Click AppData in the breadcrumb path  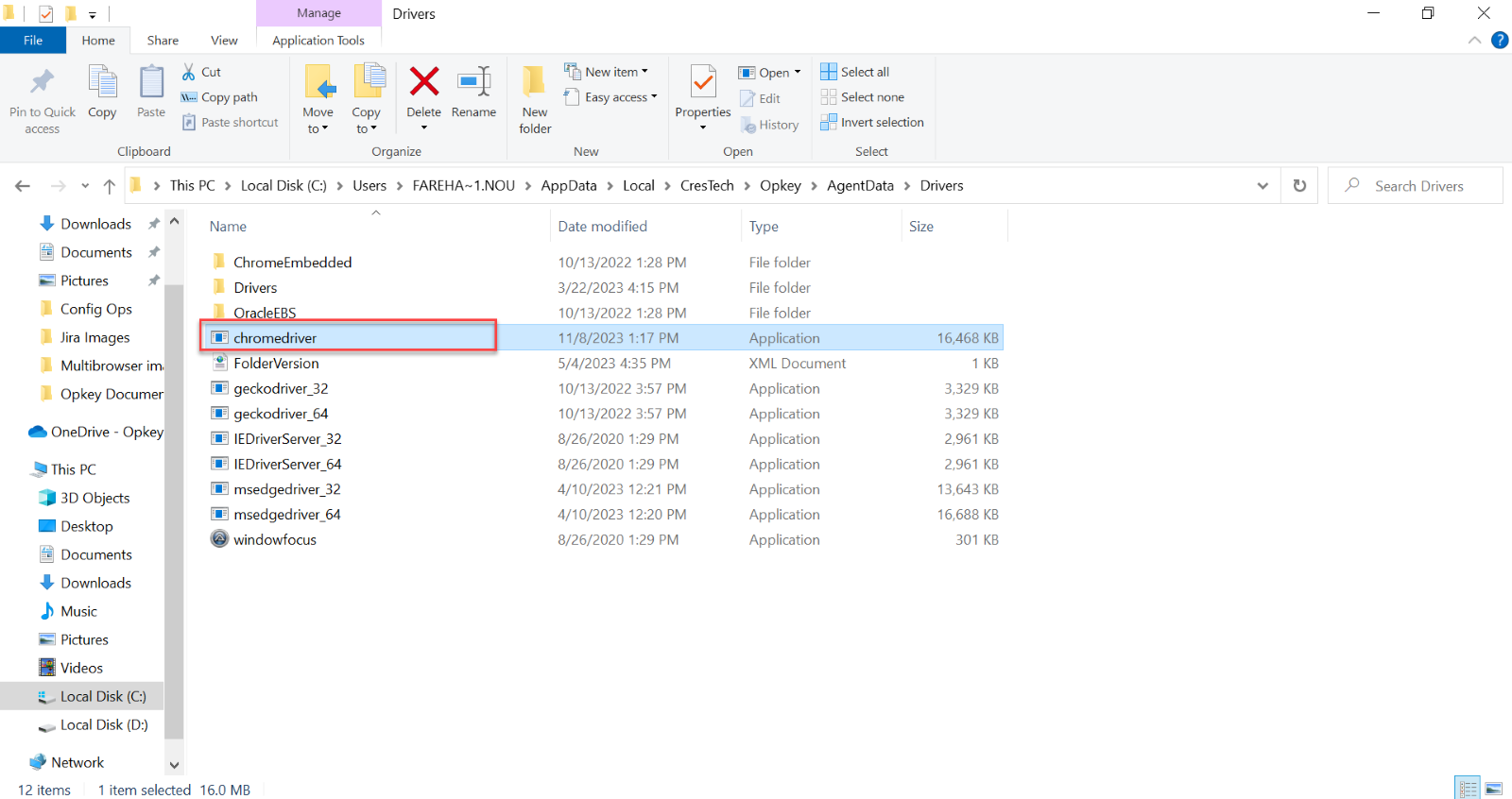(569, 186)
